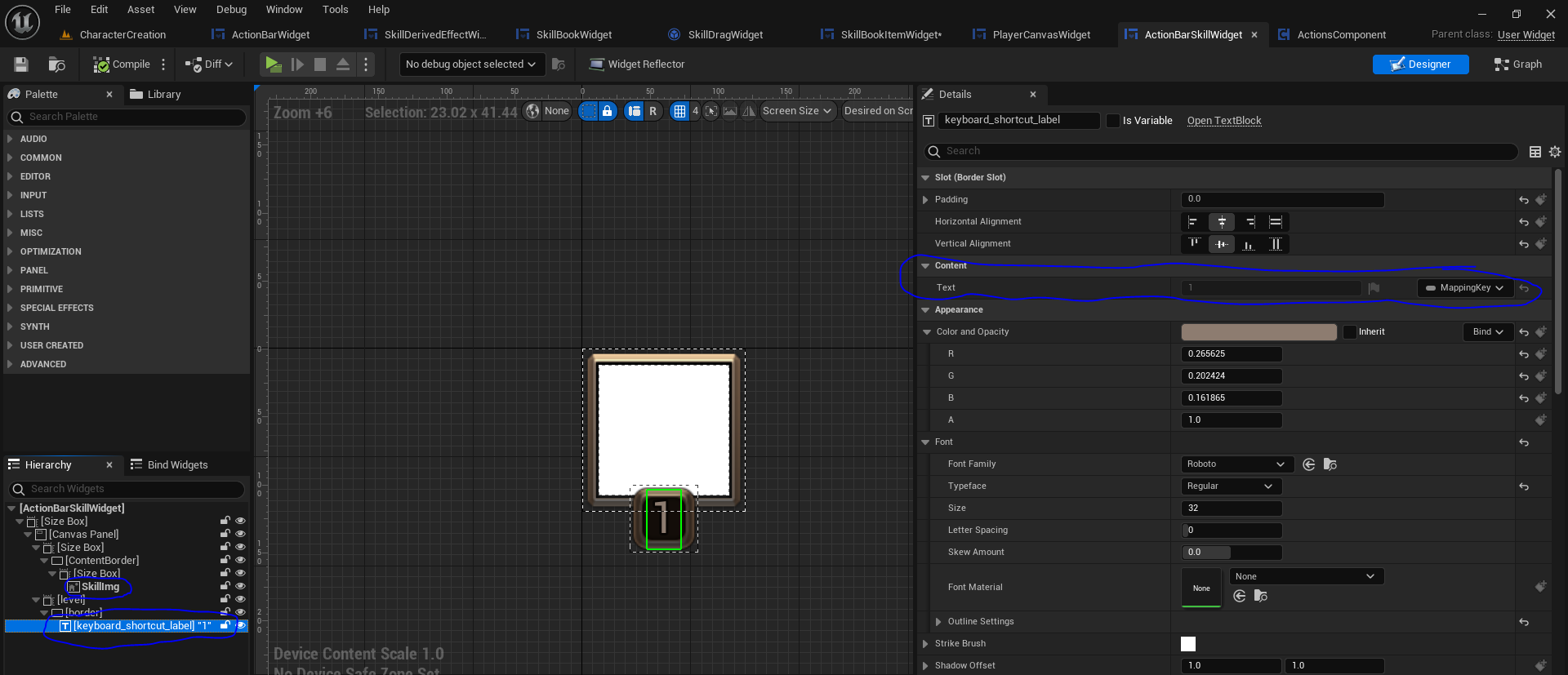Viewport: 1568px width, 675px height.
Task: Hide SkillImg with its eye icon
Action: (x=240, y=587)
